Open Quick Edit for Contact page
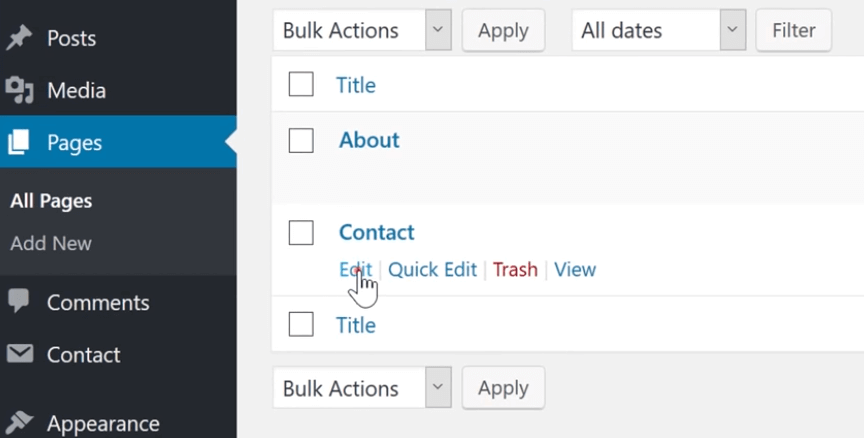Viewport: 864px width, 438px height. point(433,269)
